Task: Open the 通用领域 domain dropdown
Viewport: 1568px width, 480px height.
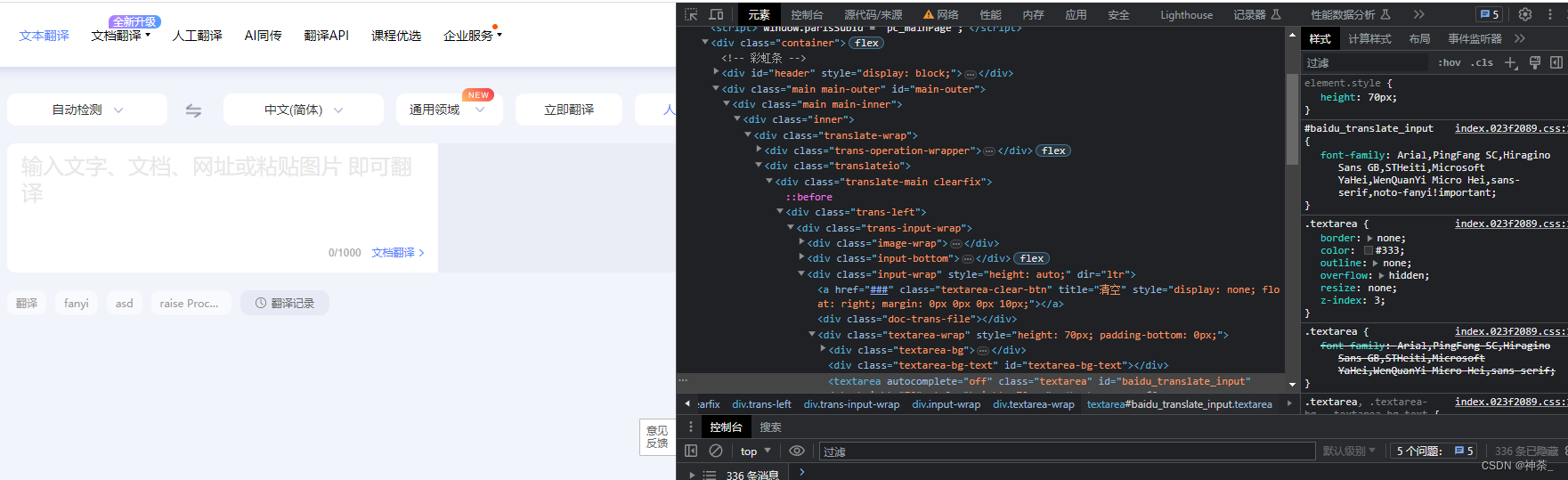Action: point(449,110)
